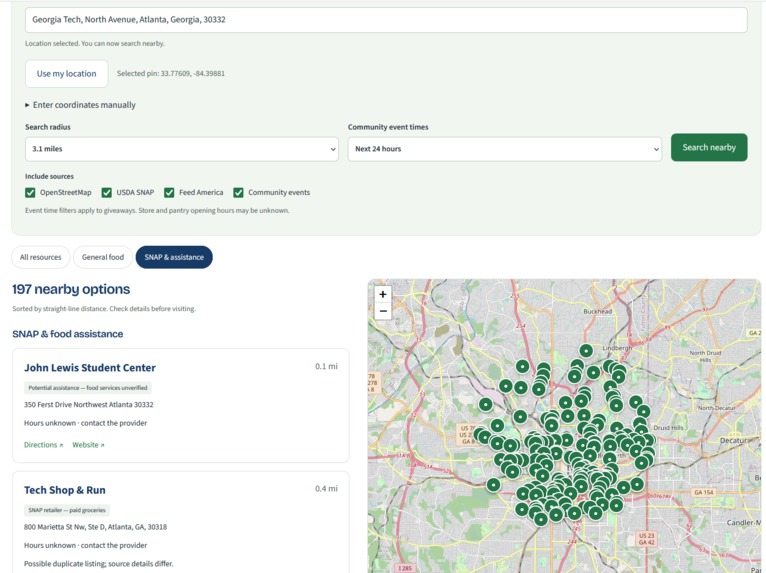The height and width of the screenshot is (573, 766).
Task: Click the 0.4 mi distance label
Action: click(x=326, y=488)
